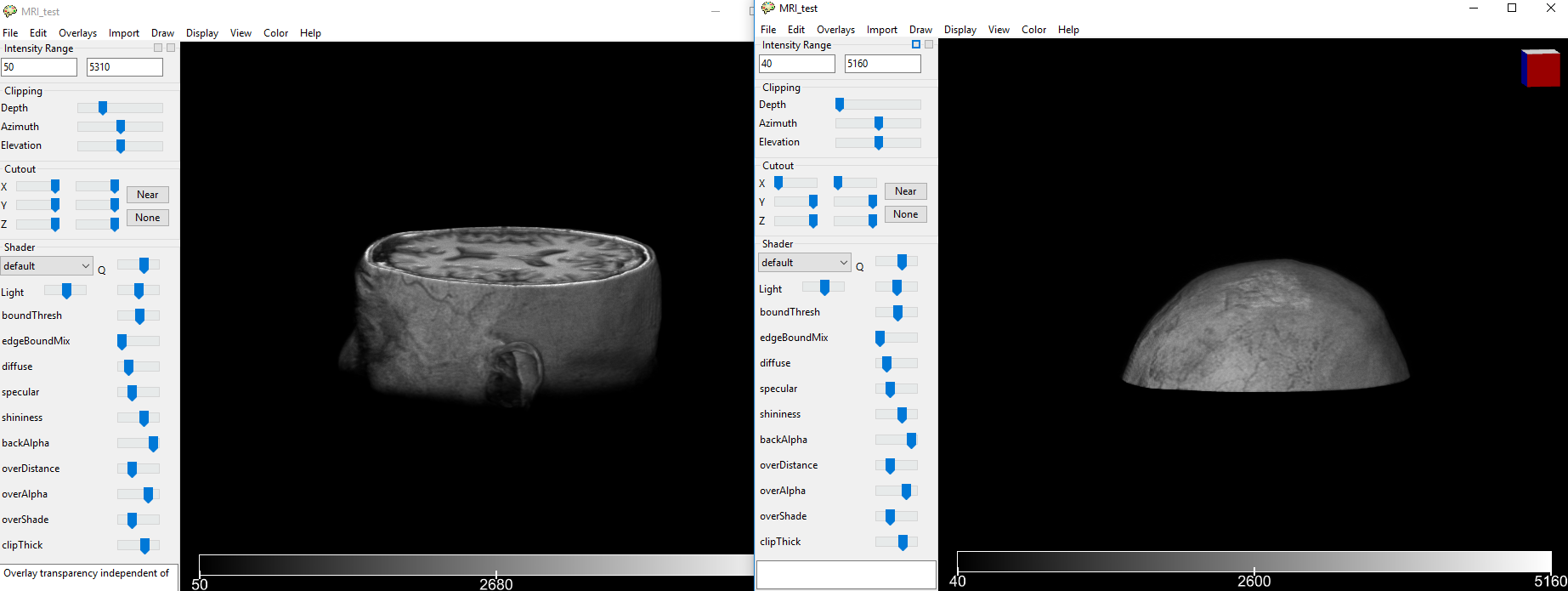Open the Display menu in the right window

pyautogui.click(x=959, y=30)
